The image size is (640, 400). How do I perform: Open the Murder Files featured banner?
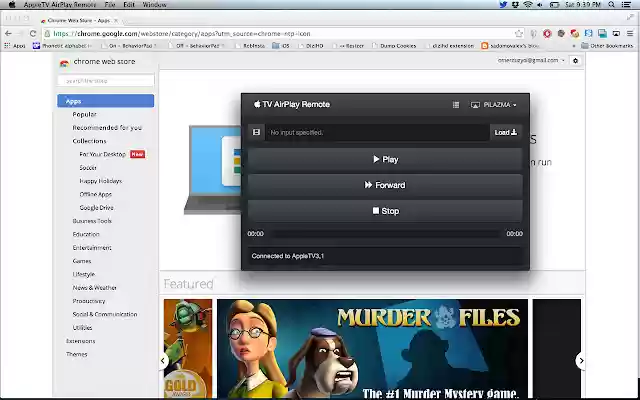click(372, 349)
